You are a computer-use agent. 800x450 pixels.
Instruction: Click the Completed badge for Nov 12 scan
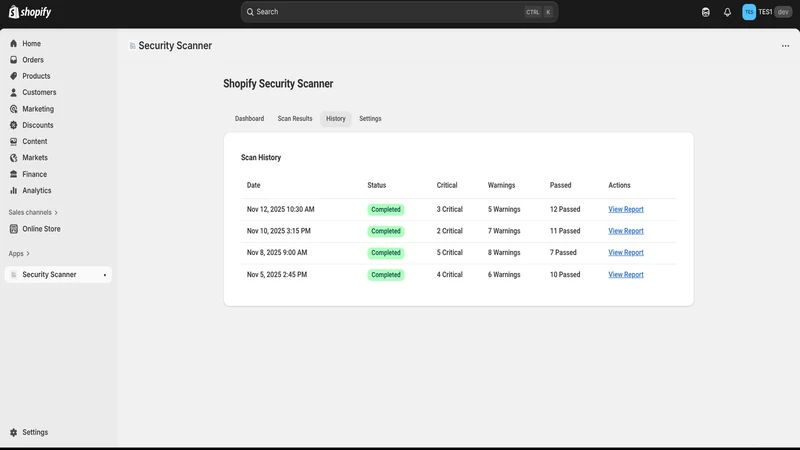386,209
